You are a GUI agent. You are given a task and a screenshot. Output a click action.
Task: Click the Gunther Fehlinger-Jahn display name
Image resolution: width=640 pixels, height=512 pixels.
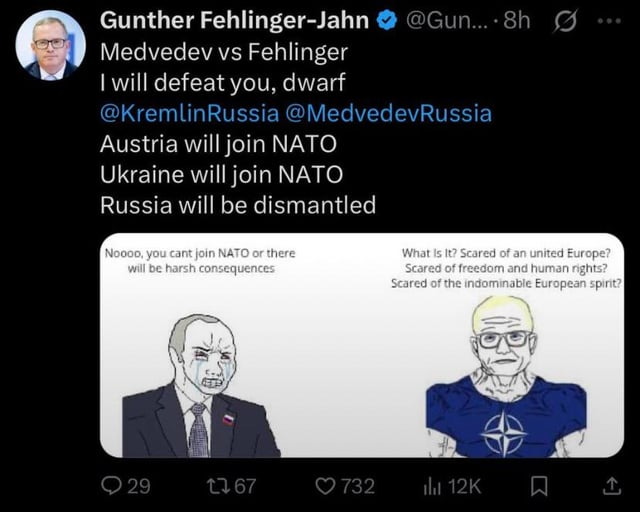235,22
